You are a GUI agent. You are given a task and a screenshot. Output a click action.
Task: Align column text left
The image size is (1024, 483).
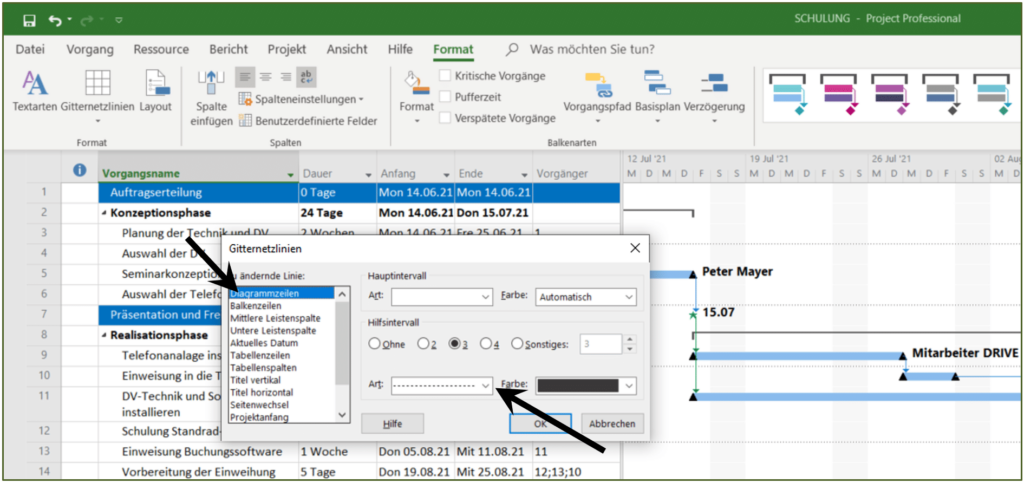click(245, 77)
